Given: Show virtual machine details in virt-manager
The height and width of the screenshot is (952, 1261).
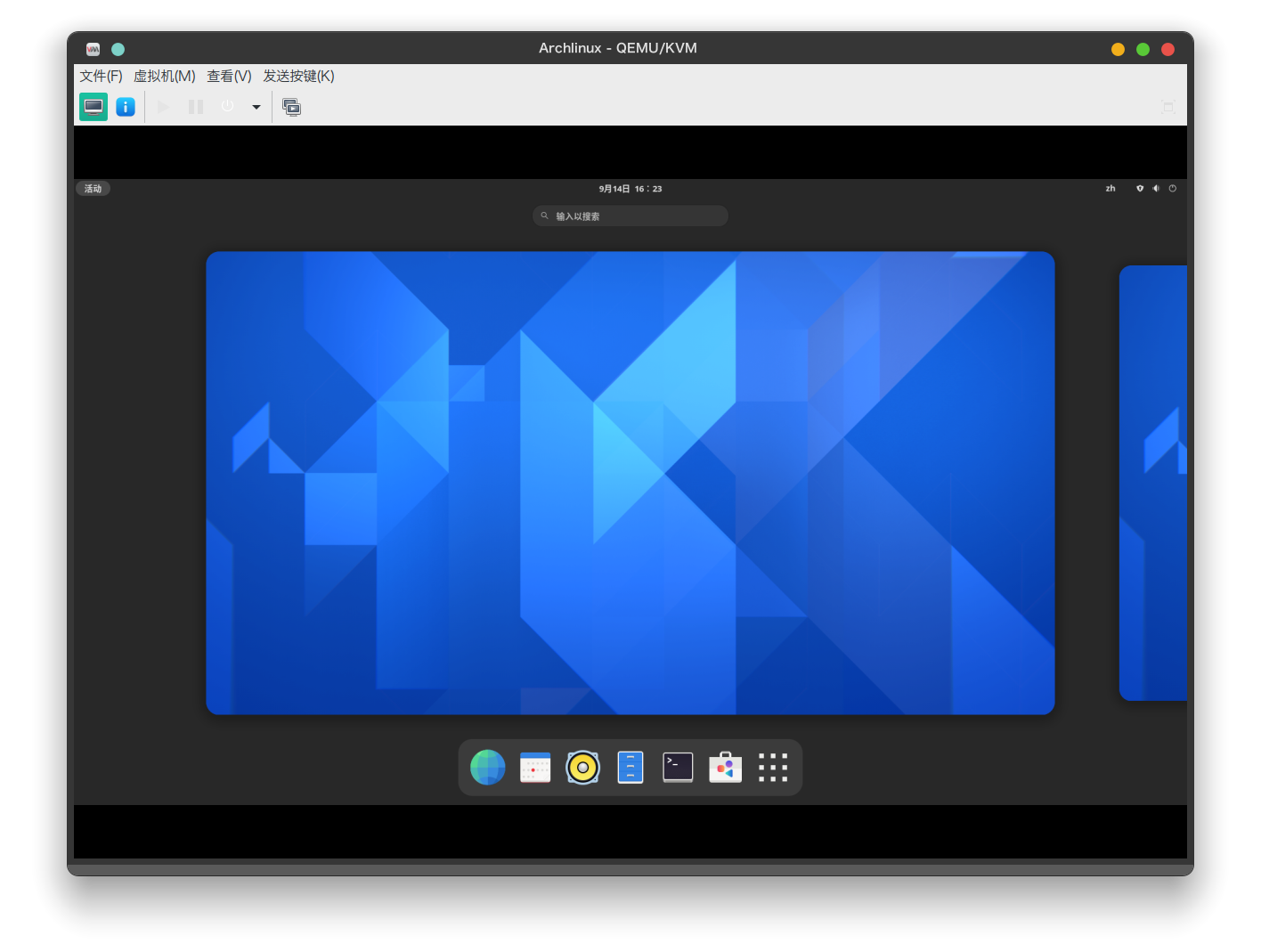Looking at the screenshot, I should (x=125, y=106).
